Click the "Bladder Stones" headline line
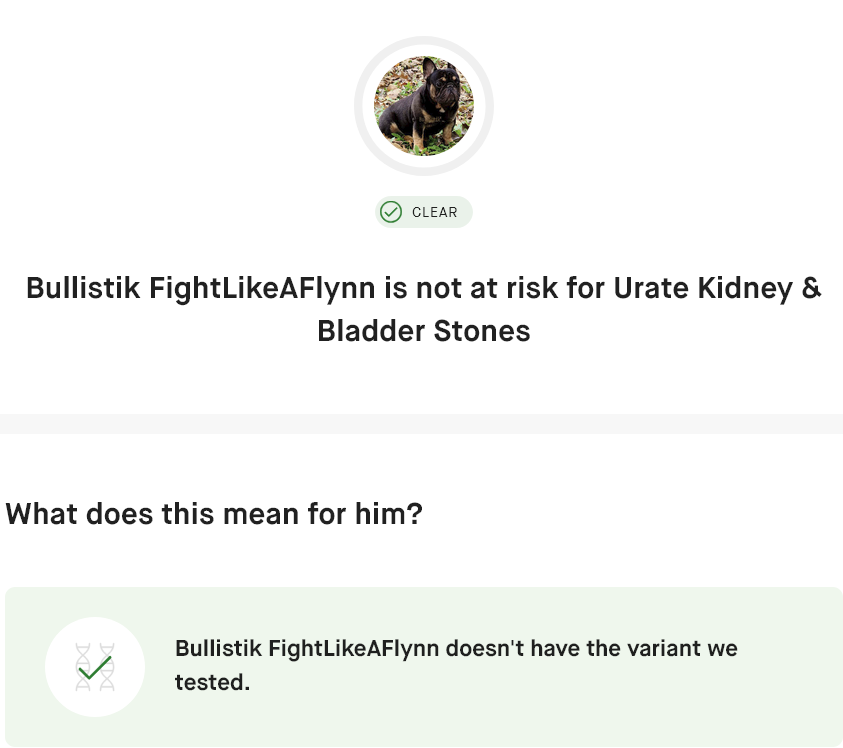The height and width of the screenshot is (748, 843). pos(423,331)
